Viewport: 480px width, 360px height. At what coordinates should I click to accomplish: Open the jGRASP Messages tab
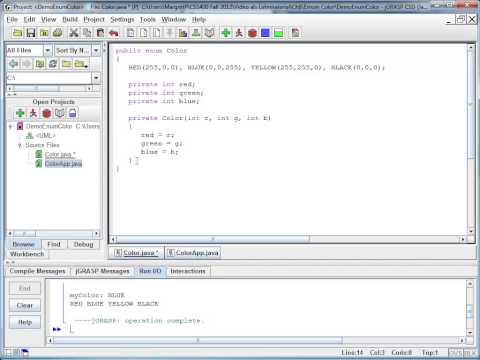102,271
